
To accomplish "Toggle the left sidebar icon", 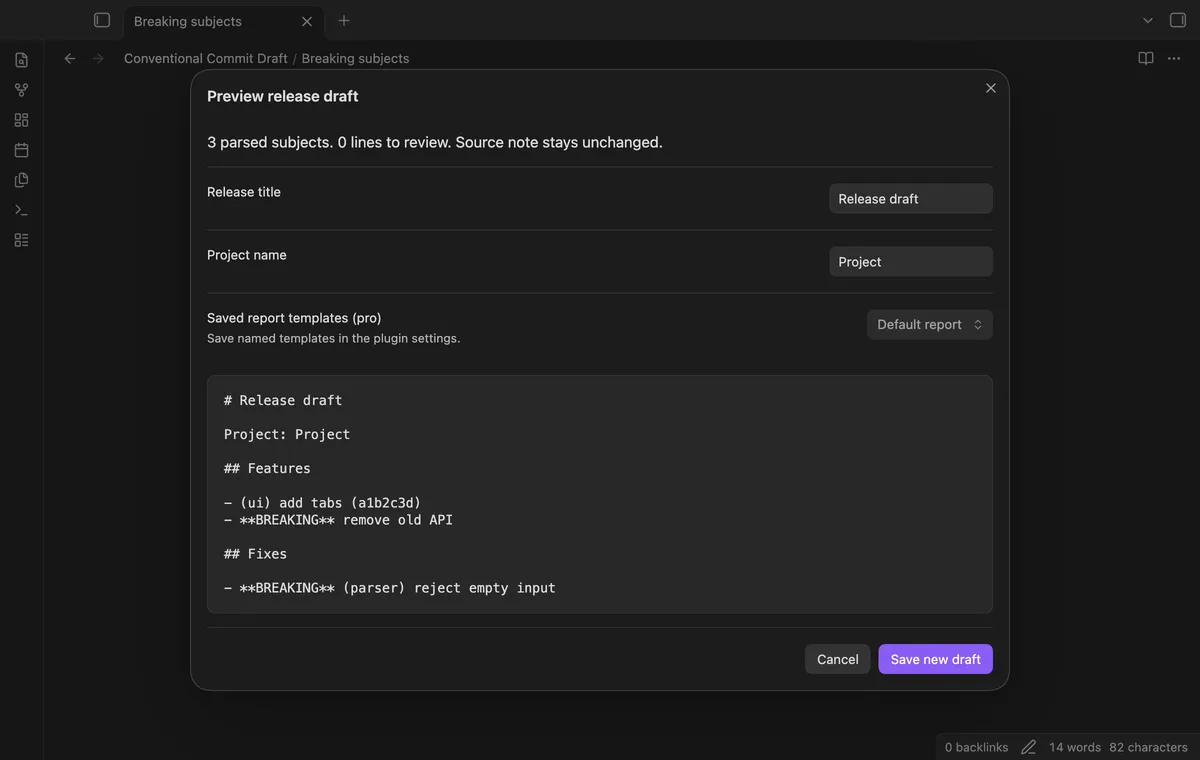I will pyautogui.click(x=102, y=20).
